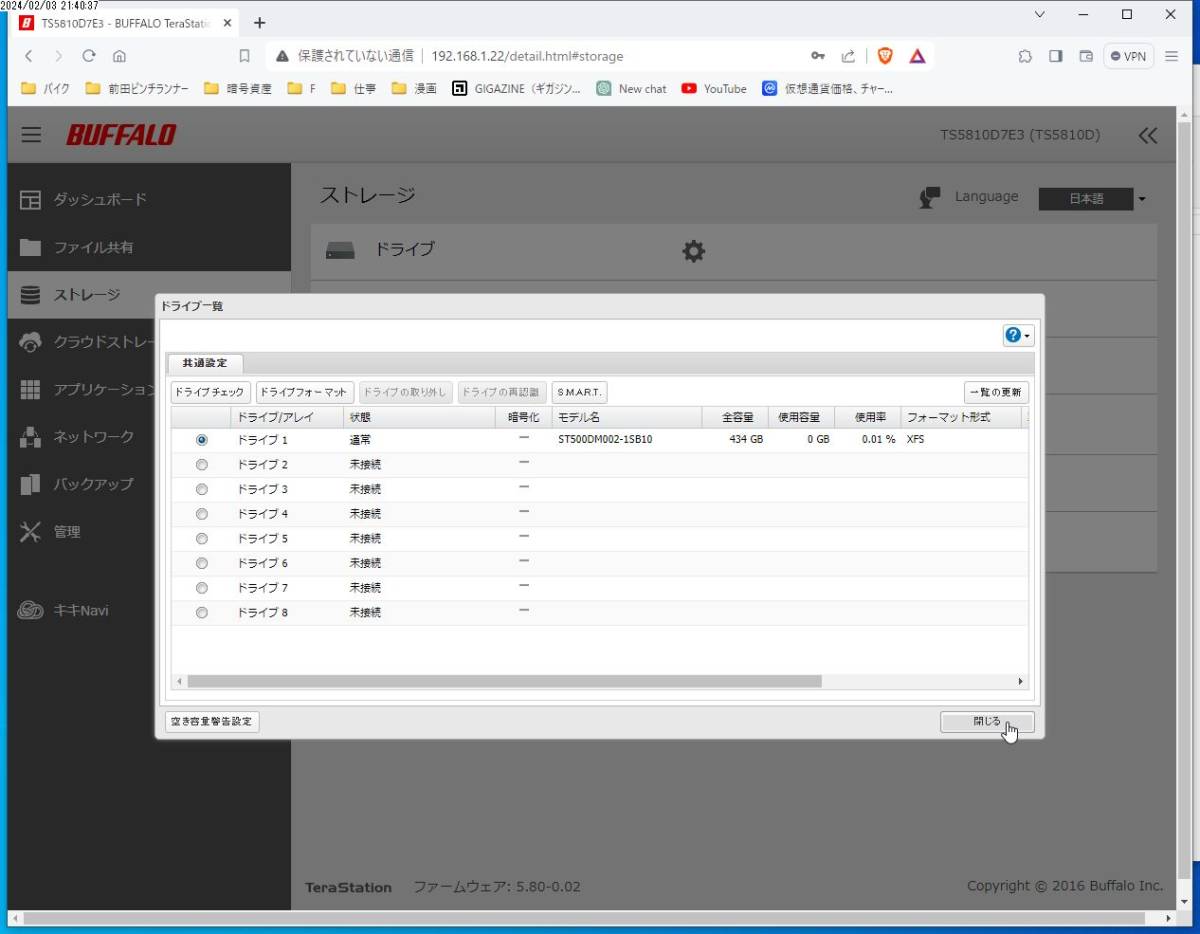Open browser tab search chevron in title bar
Viewport: 1200px width, 934px height.
point(1039,14)
